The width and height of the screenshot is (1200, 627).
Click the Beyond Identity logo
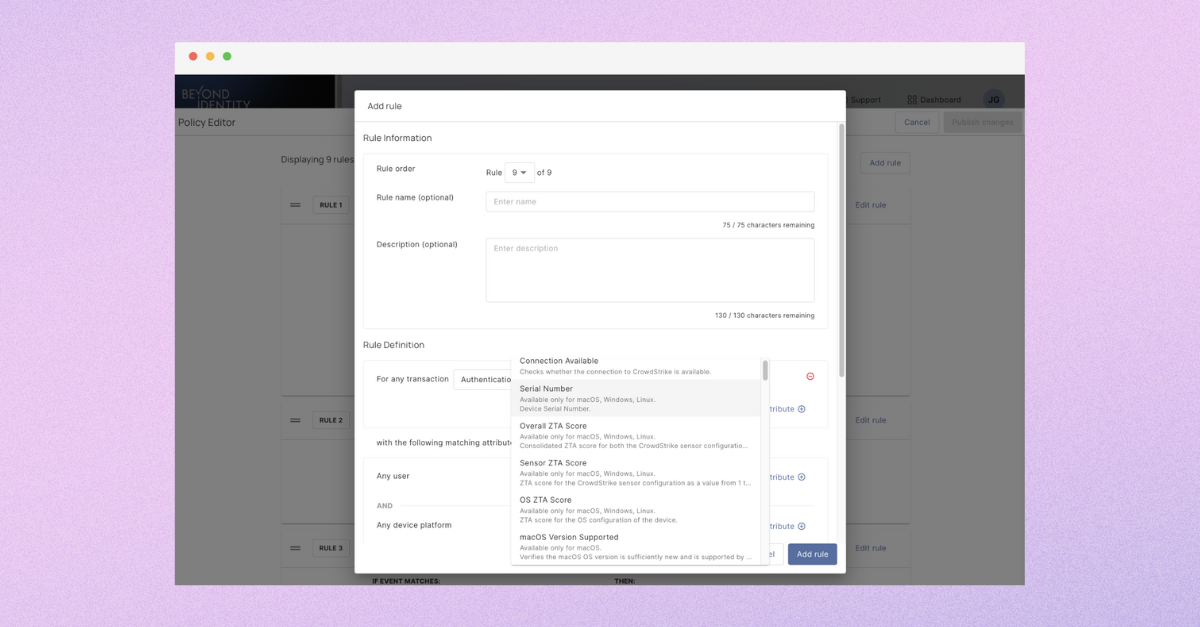(216, 98)
